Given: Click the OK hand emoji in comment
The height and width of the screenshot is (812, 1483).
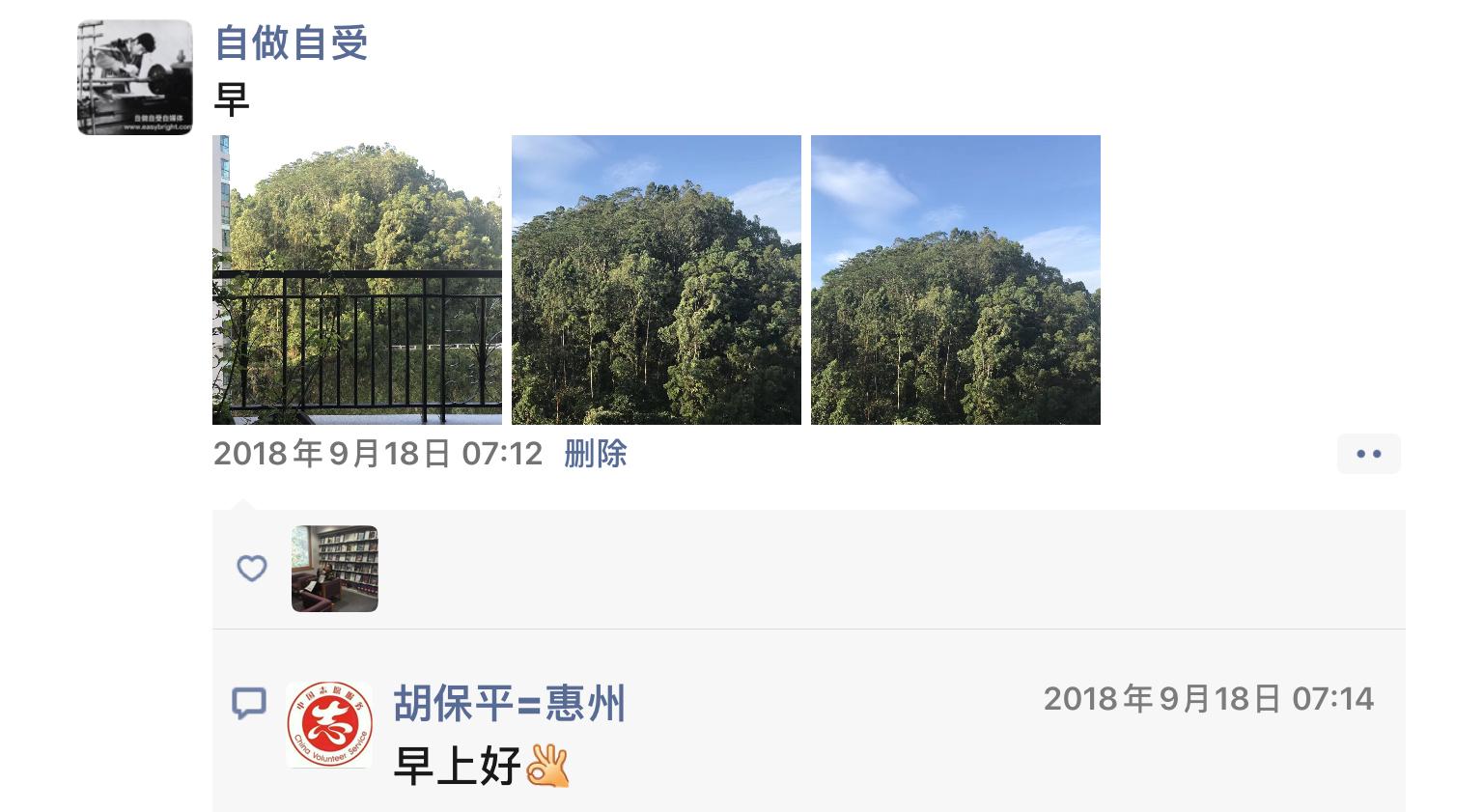Looking at the screenshot, I should coord(547,766).
